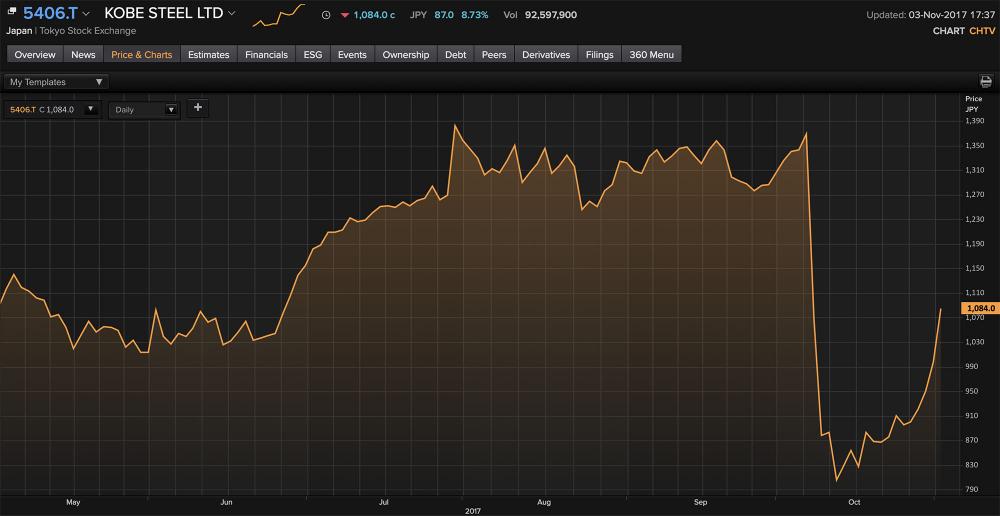Open the mini sparkline chart thumbnail
The height and width of the screenshot is (516, 1000).
(x=279, y=15)
